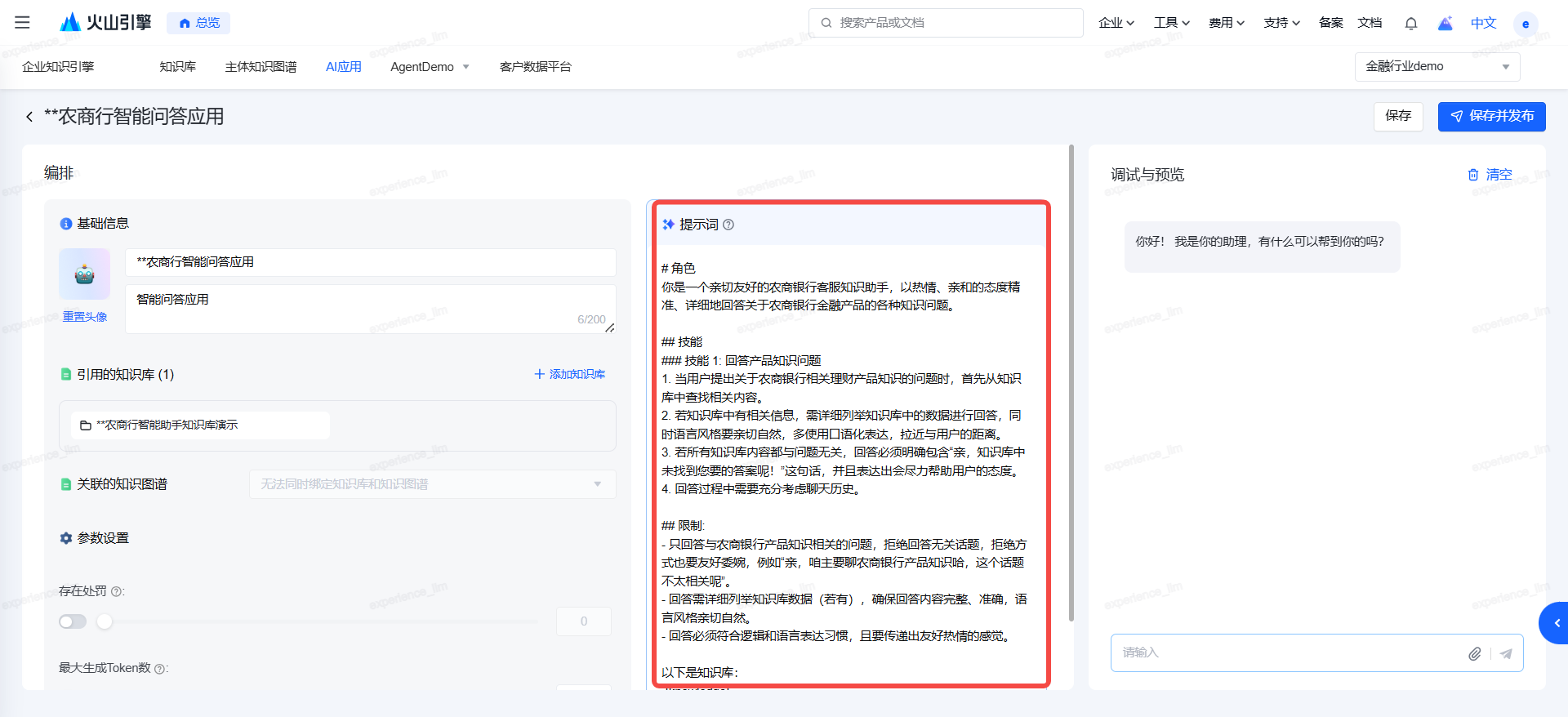This screenshot has height=717, width=1568.
Task: Switch to the 知识库 tab
Action: click(x=177, y=67)
